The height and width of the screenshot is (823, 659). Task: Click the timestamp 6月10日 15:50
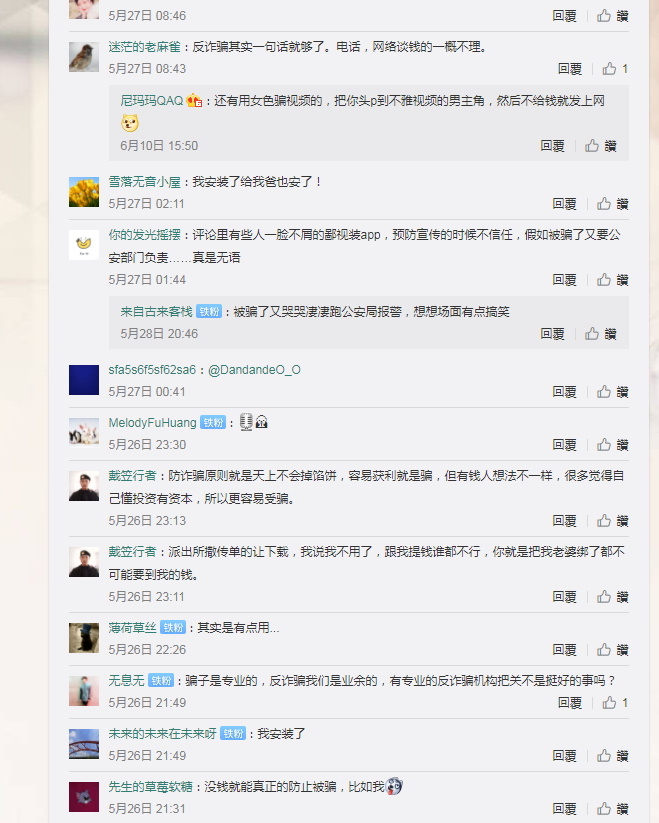coord(159,146)
